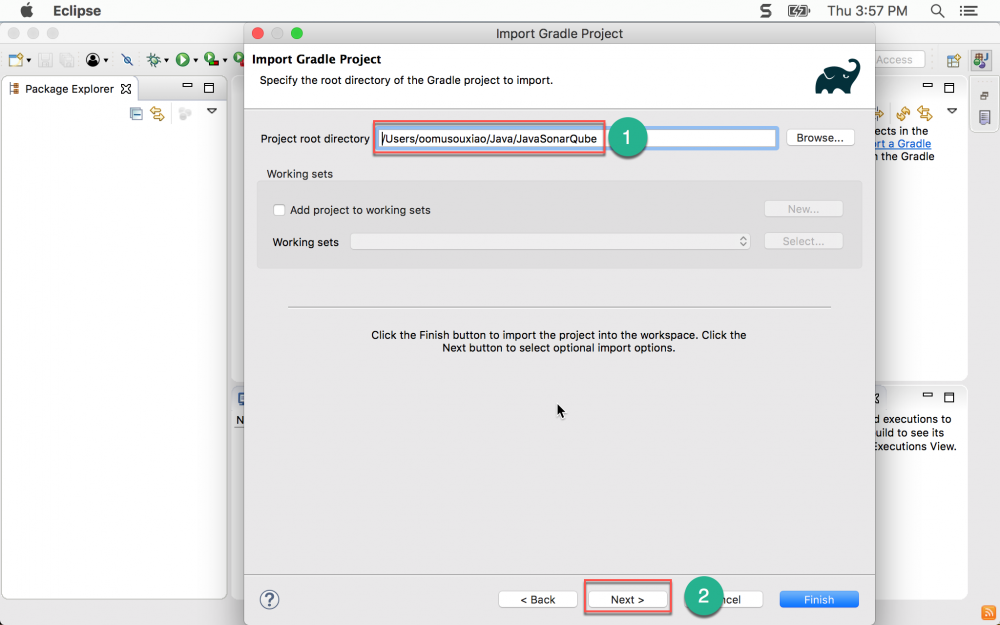Minimize the Package Explorer panel
Screen dimensions: 1000x625
pos(188,85)
